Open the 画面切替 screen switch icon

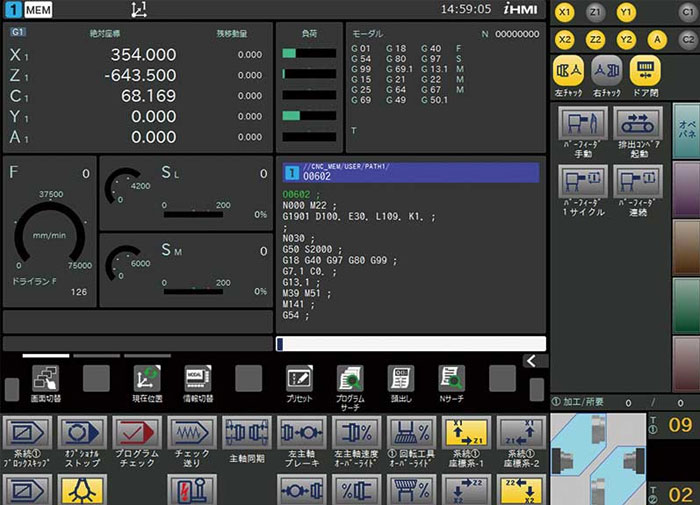(46, 379)
